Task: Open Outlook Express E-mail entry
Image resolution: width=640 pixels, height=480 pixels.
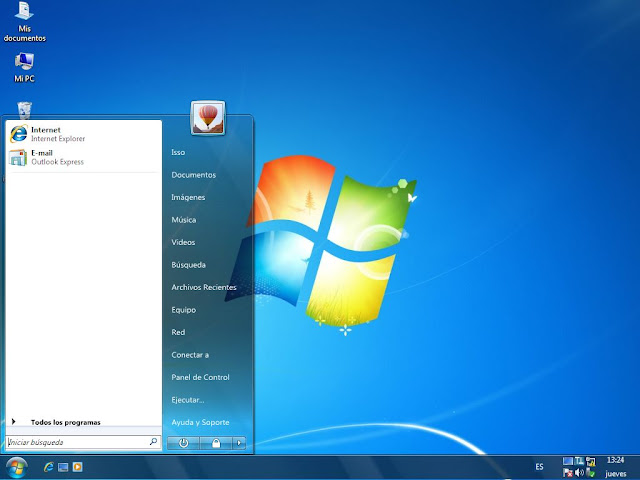Action: (x=84, y=157)
